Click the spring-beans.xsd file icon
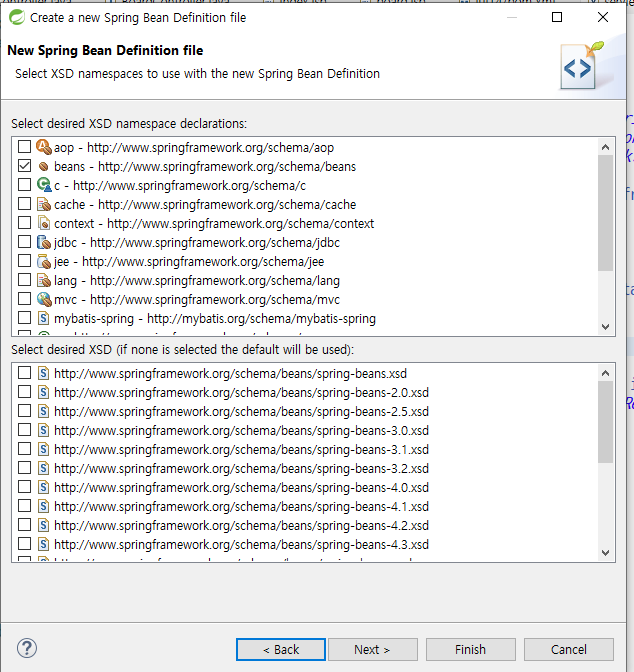 [x=43, y=373]
